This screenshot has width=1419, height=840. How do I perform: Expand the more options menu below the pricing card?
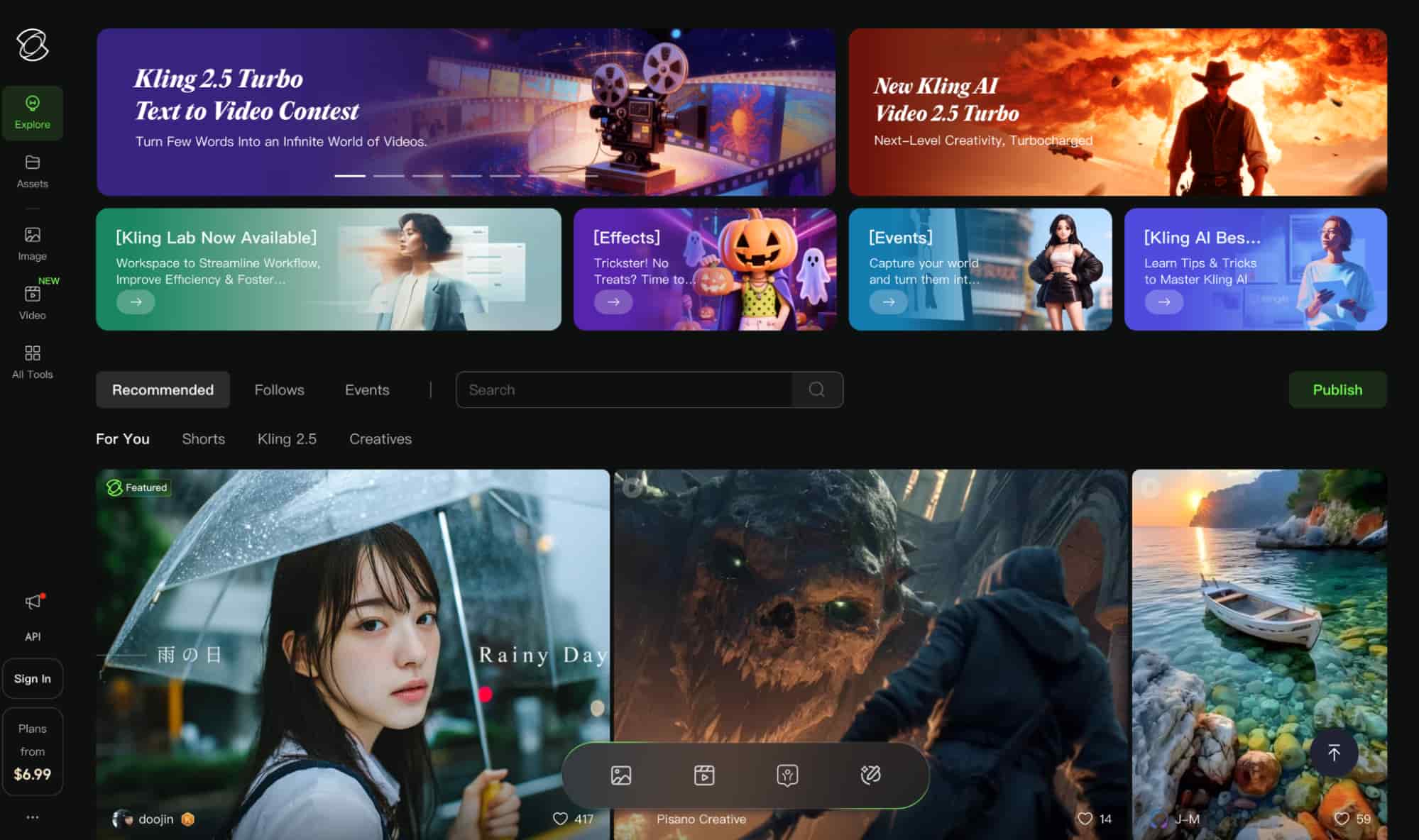[33, 816]
